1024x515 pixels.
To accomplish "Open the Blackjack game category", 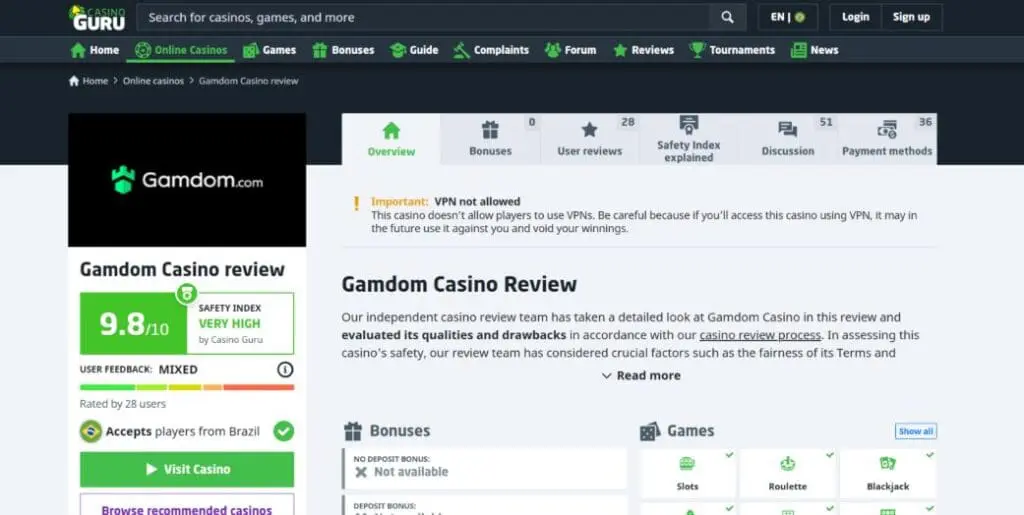I will point(888,473).
